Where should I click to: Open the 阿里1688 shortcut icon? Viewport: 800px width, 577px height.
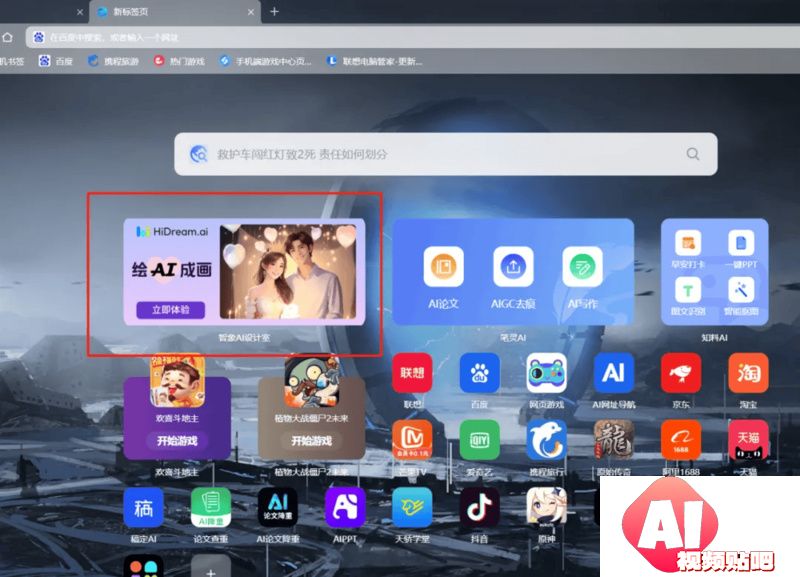(681, 440)
